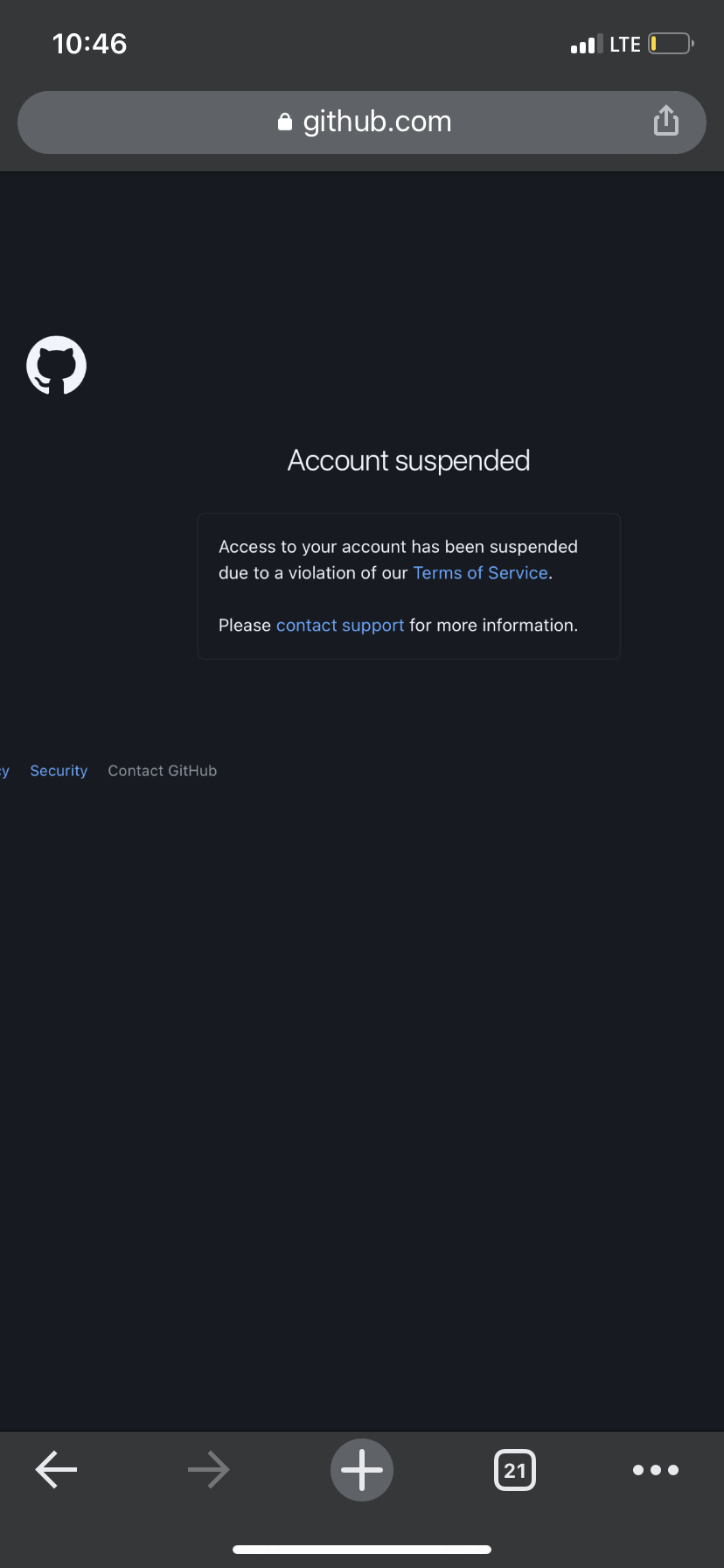The width and height of the screenshot is (724, 1568).
Task: Tap the Account suspended heading
Action: (408, 459)
